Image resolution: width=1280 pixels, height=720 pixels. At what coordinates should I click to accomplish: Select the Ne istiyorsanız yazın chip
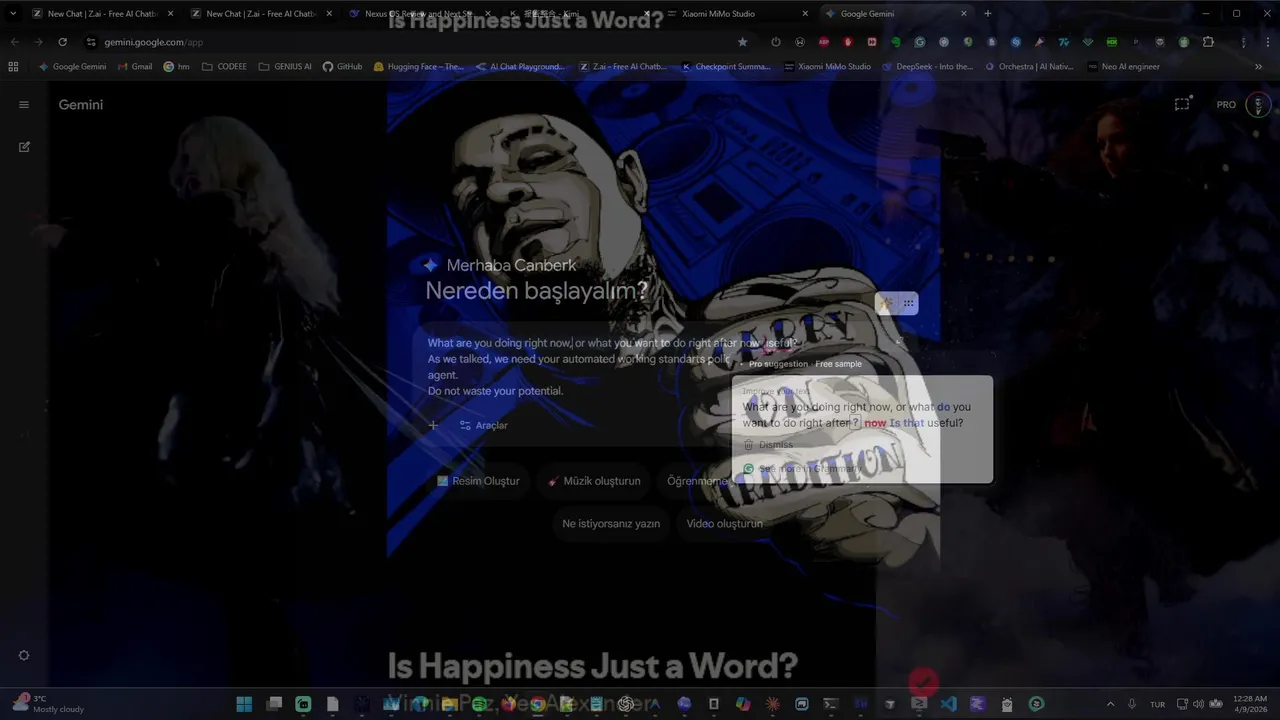(x=611, y=523)
